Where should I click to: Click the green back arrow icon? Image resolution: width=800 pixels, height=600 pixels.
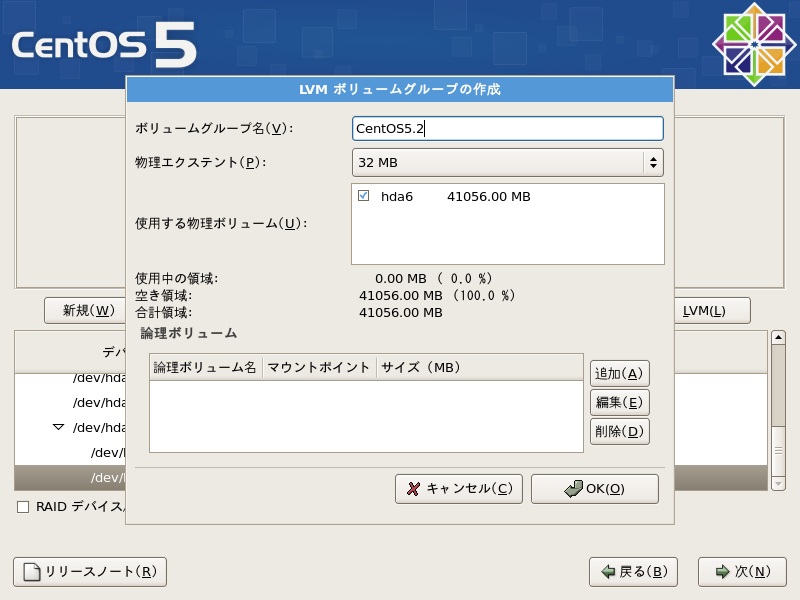point(608,572)
